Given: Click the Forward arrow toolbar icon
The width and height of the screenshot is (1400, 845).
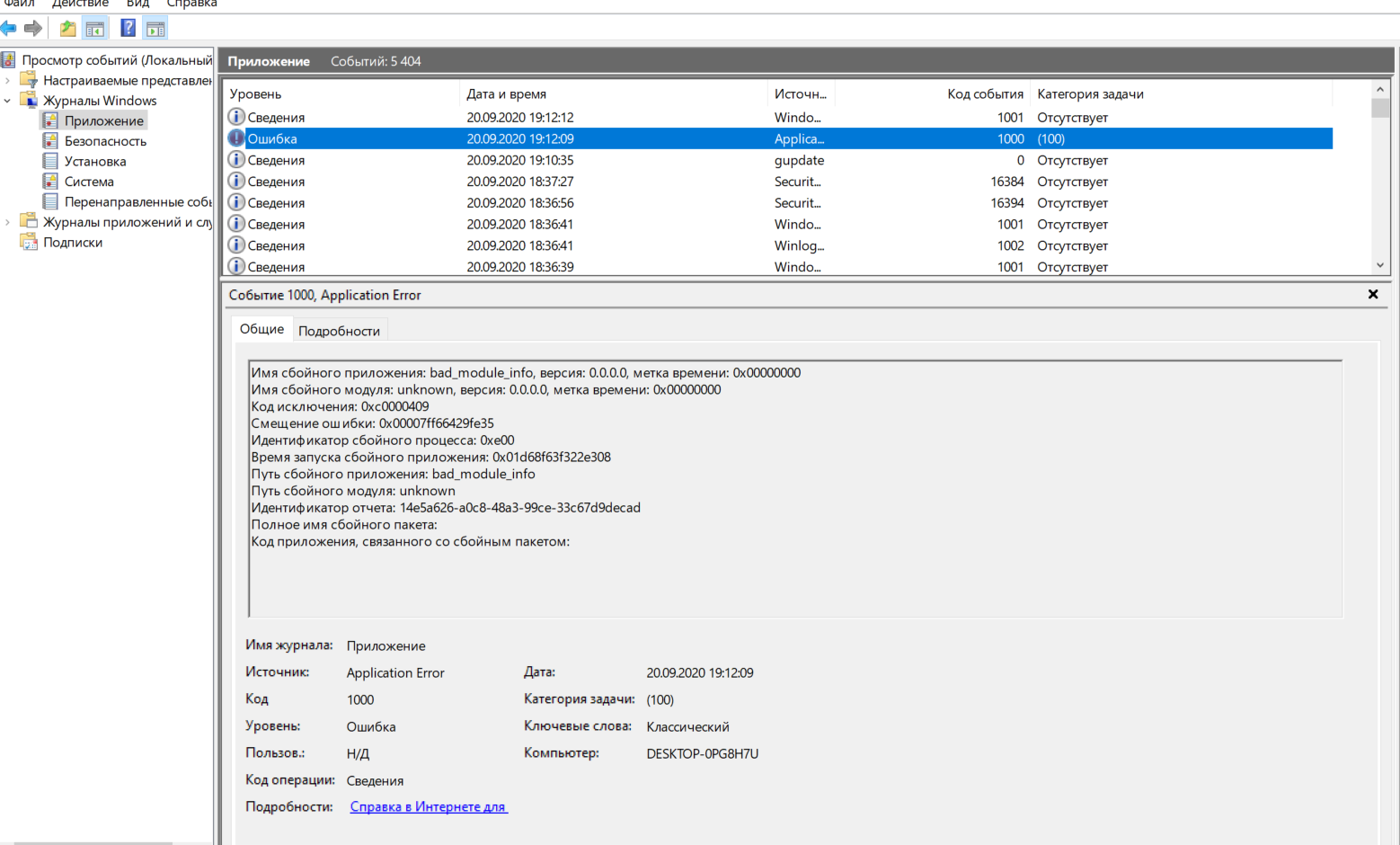Looking at the screenshot, I should click(33, 29).
